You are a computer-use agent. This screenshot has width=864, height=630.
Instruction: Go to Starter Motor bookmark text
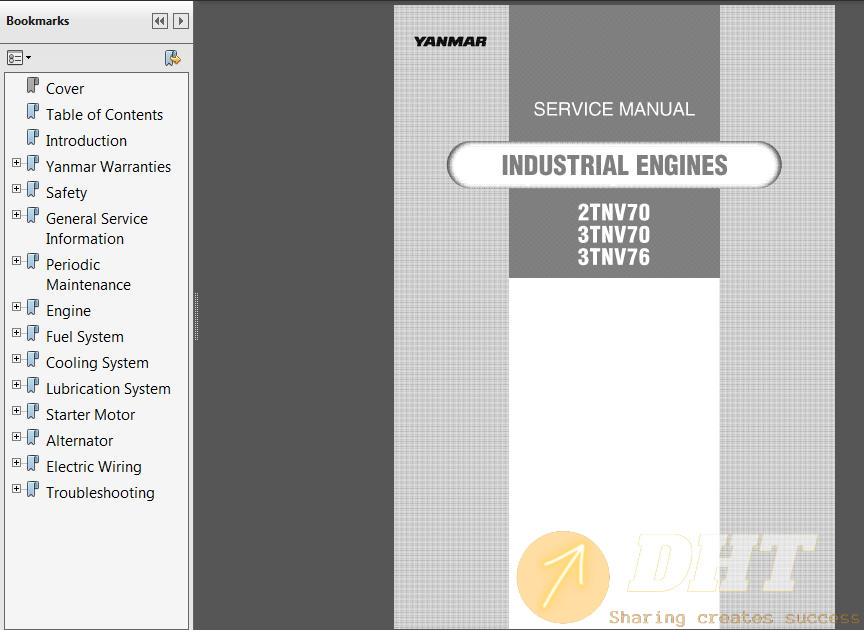(x=90, y=414)
